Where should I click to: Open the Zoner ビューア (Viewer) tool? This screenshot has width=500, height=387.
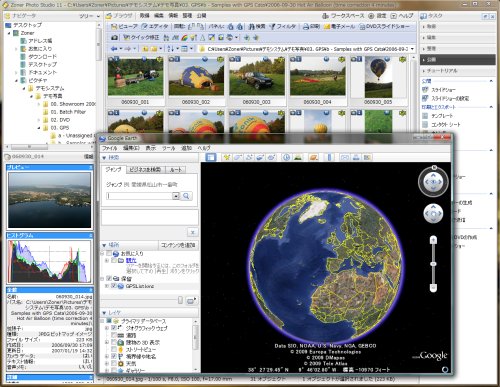124,26
